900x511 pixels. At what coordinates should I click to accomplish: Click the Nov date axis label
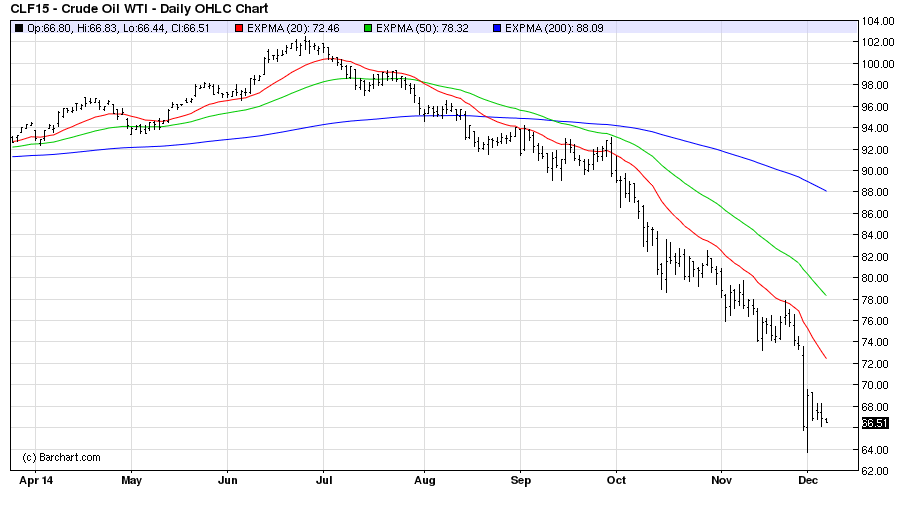[721, 480]
